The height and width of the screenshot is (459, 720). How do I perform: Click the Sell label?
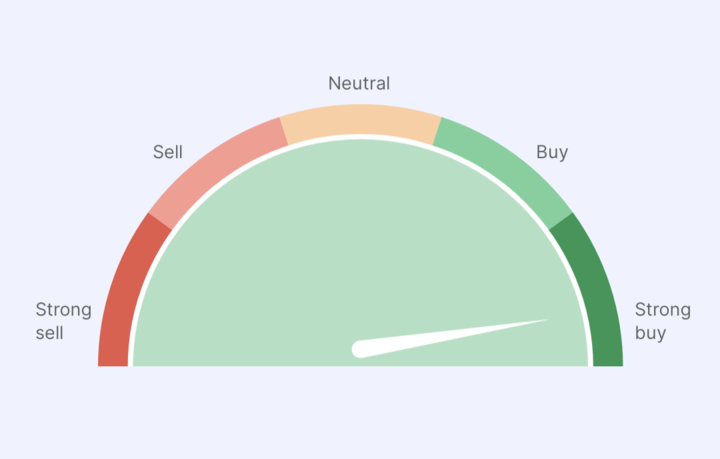tap(168, 152)
